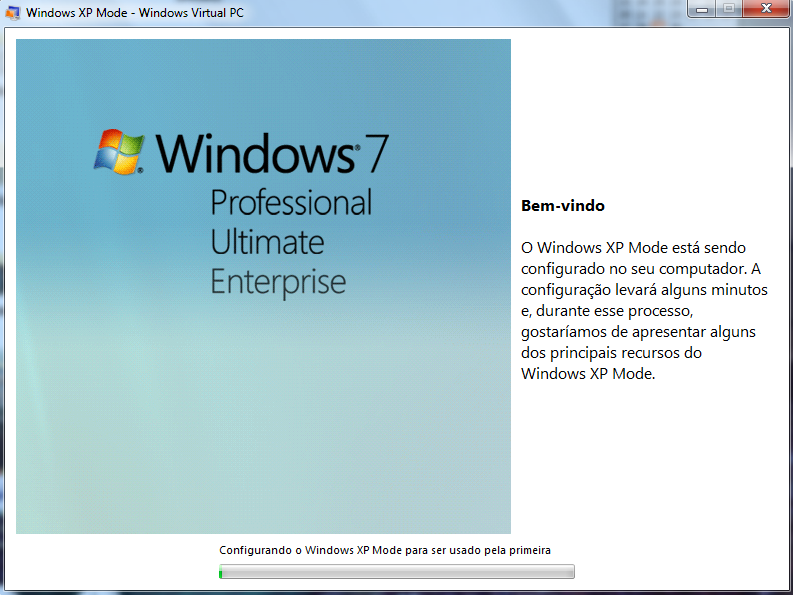The image size is (793, 595).
Task: Click the 'Enterprise' edition text
Action: pyautogui.click(x=278, y=283)
